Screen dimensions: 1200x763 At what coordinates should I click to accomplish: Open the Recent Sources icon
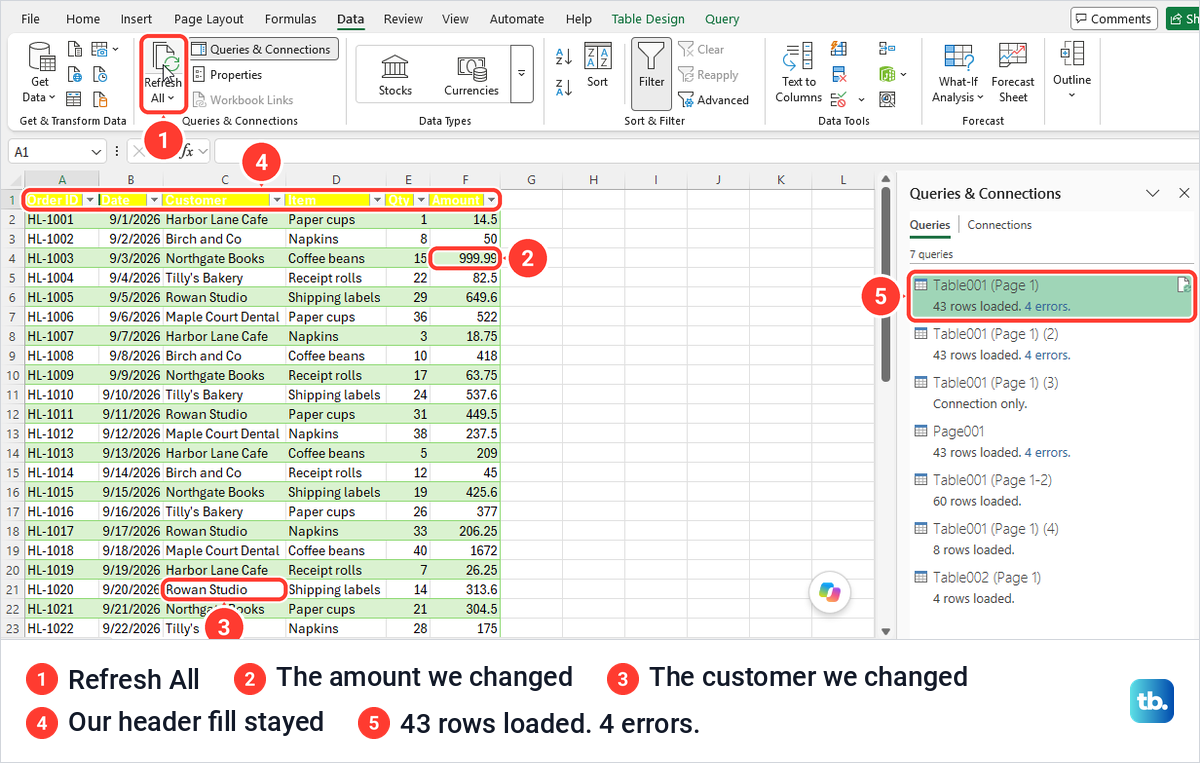(99, 74)
